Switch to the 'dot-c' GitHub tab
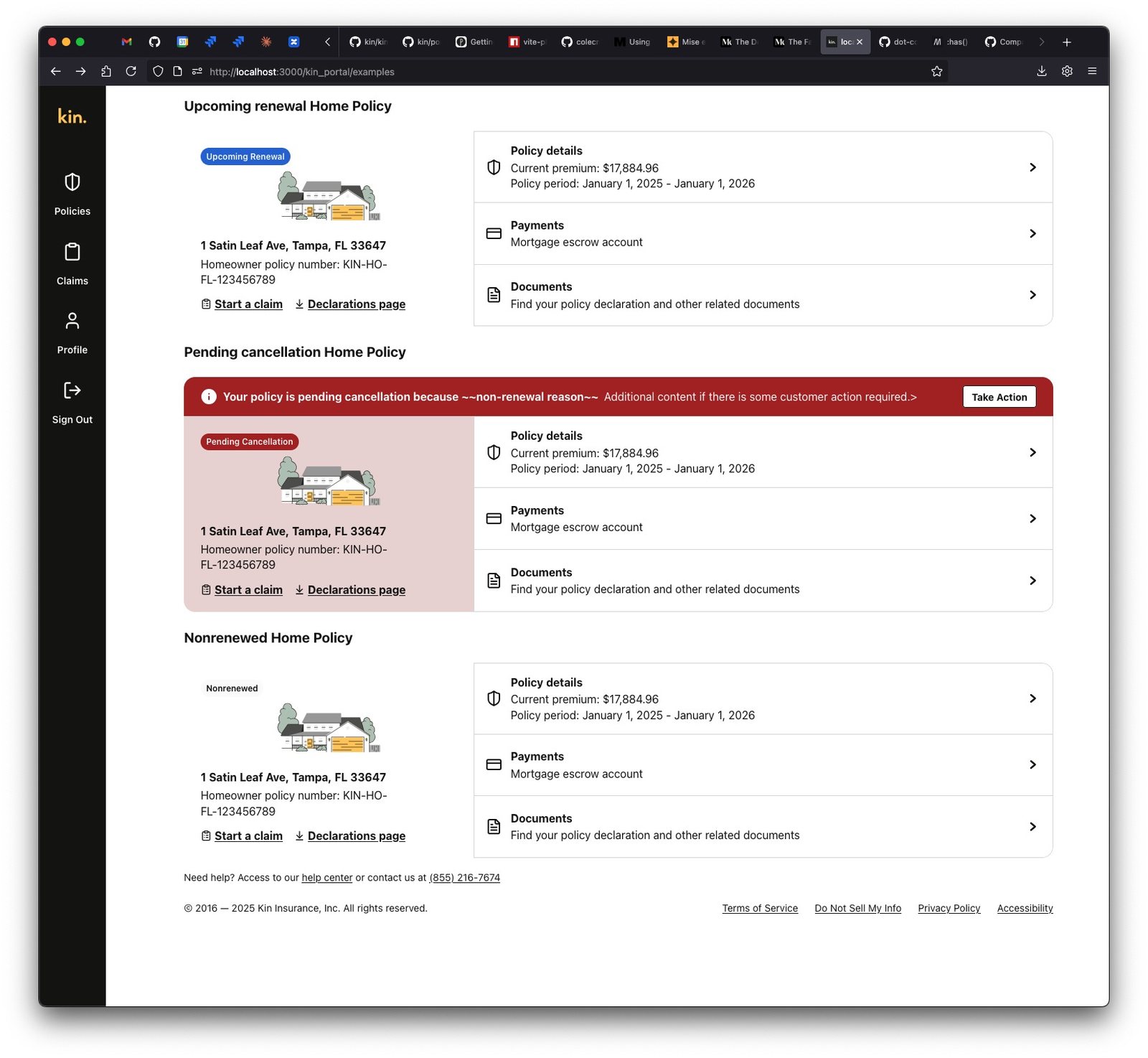Image resolution: width=1148 pixels, height=1058 pixels. [x=898, y=42]
